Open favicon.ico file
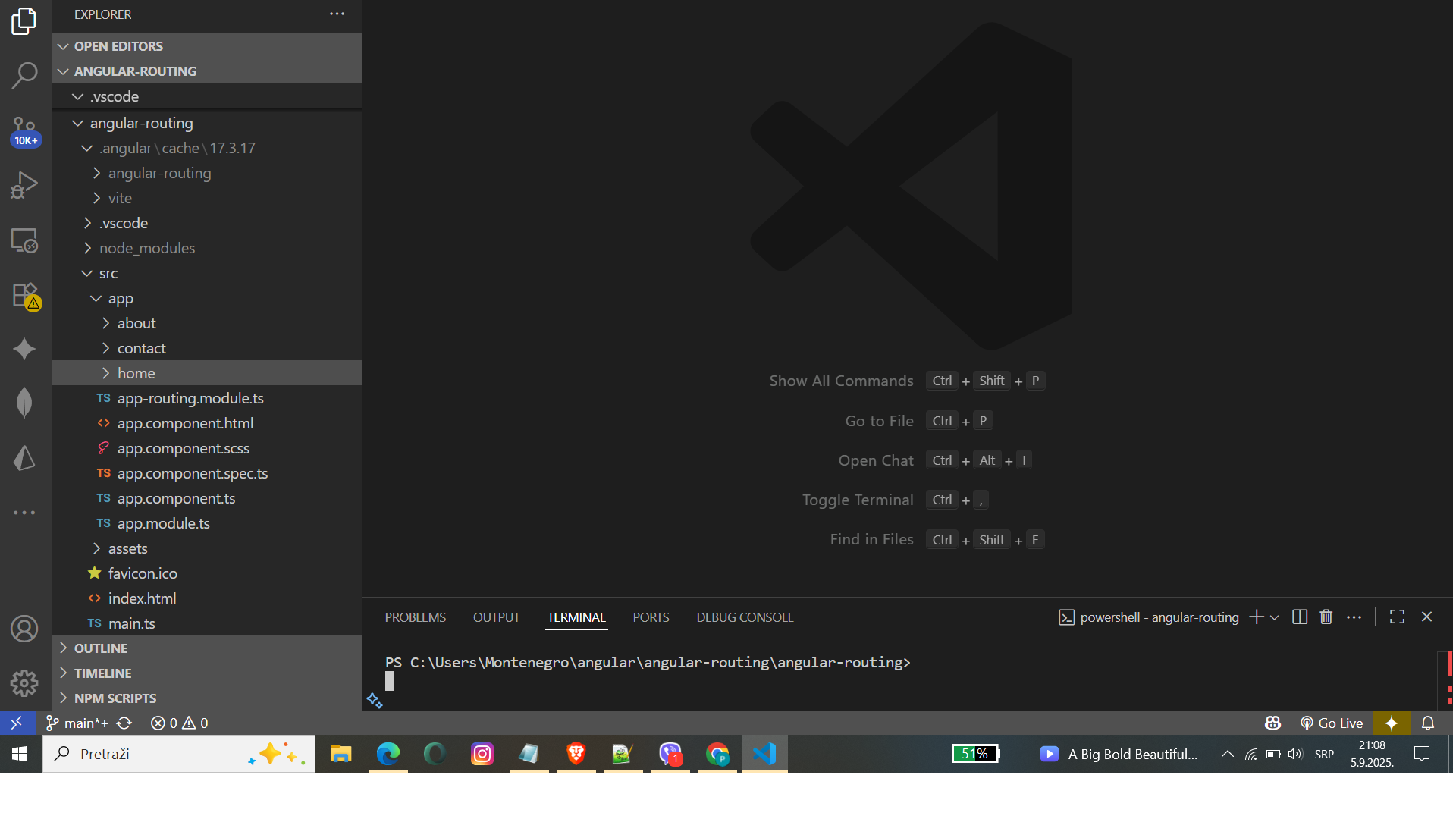1456x819 pixels. tap(207, 573)
